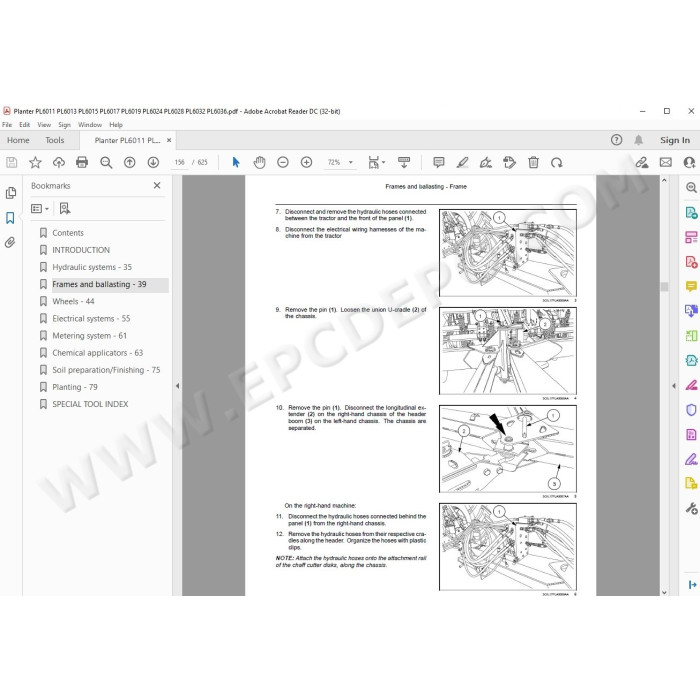This screenshot has height=700, width=700.
Task: Open the Sign menu
Action: (64, 125)
